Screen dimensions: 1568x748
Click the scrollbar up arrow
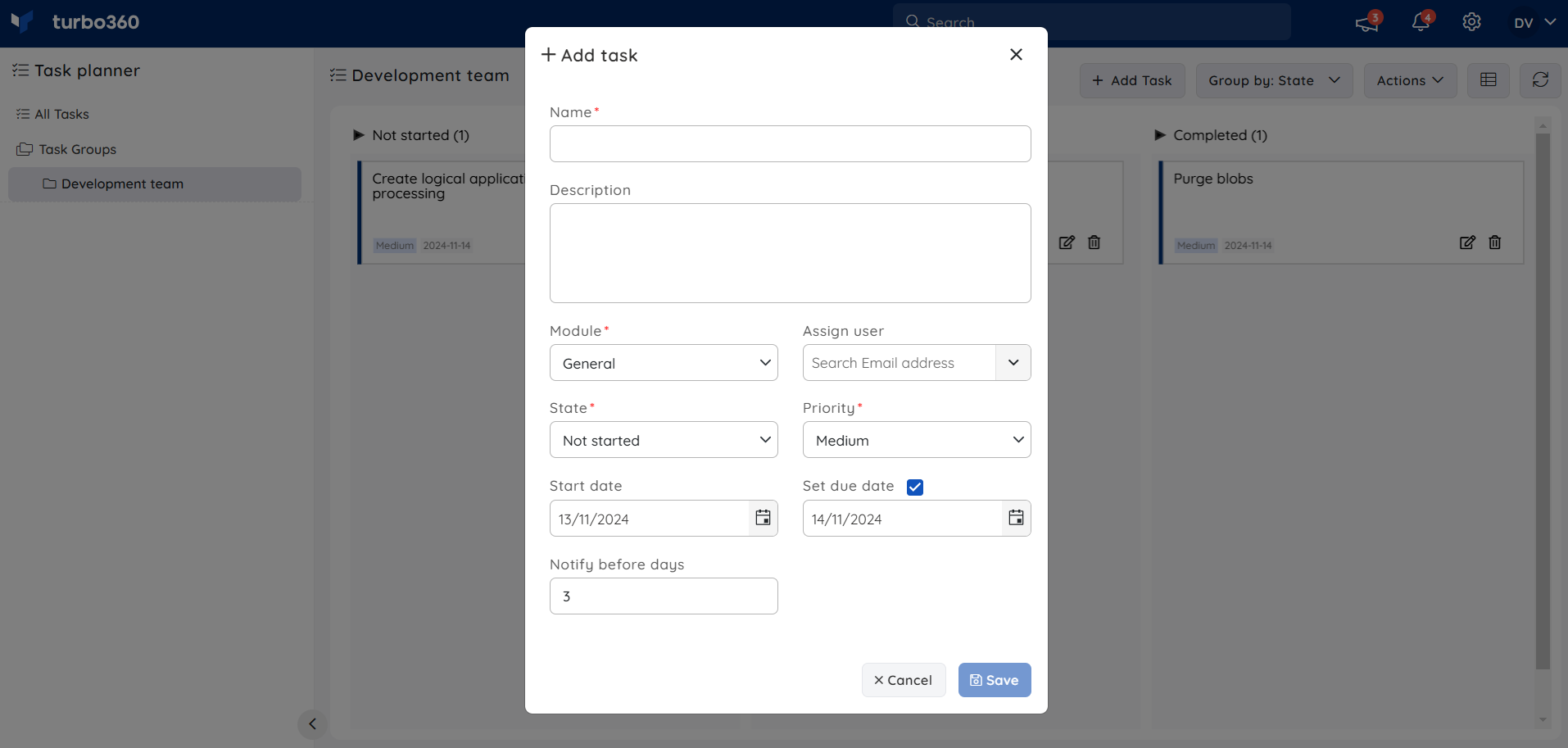coord(1543,125)
